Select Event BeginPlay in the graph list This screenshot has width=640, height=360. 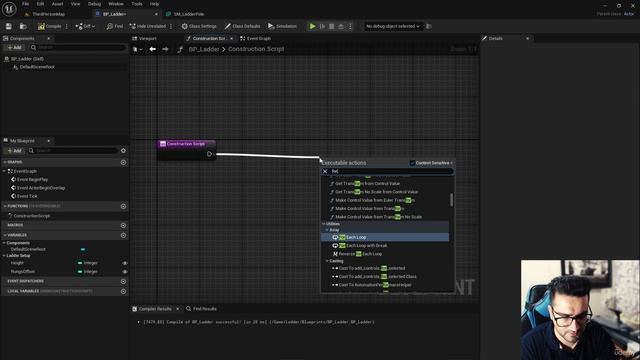tap(32, 180)
